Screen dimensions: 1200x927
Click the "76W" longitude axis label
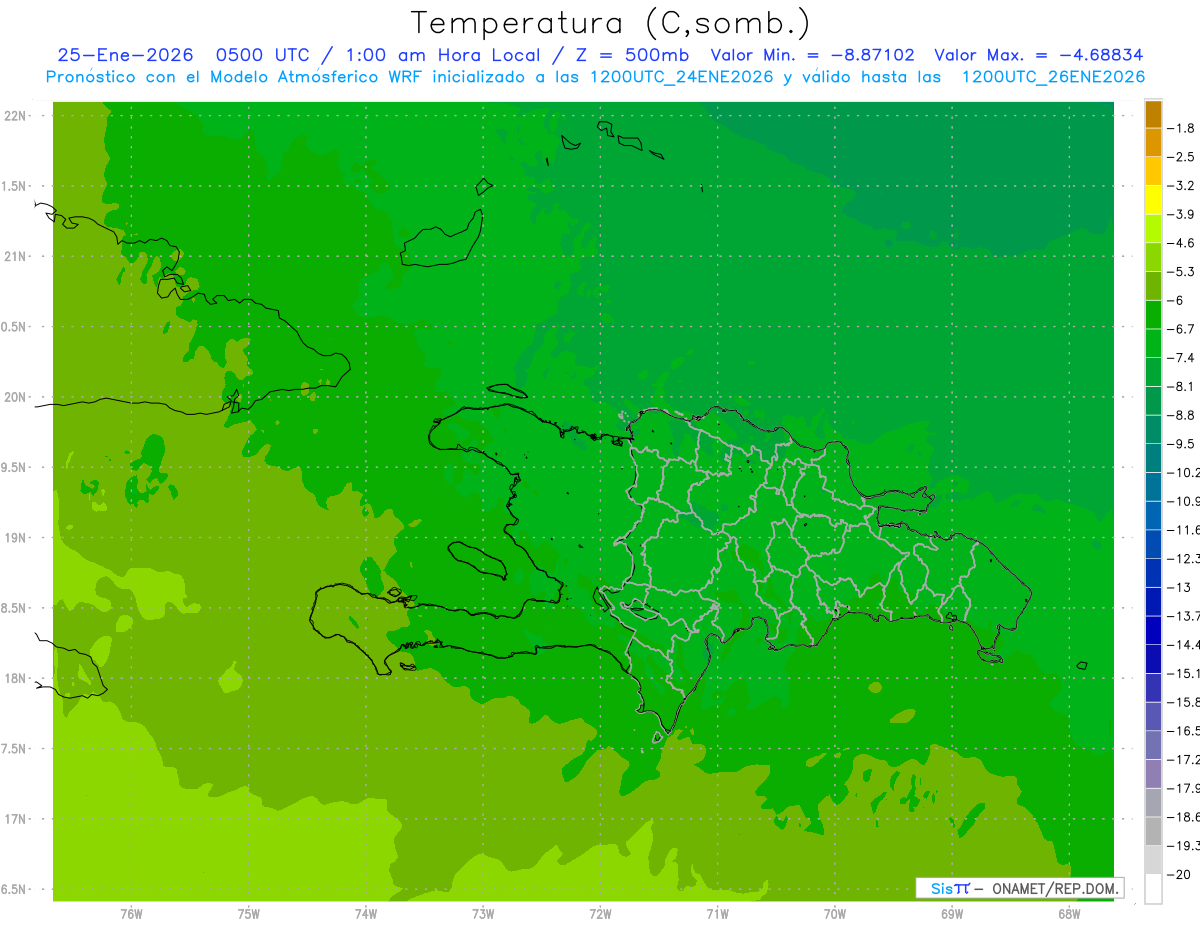coord(131,914)
